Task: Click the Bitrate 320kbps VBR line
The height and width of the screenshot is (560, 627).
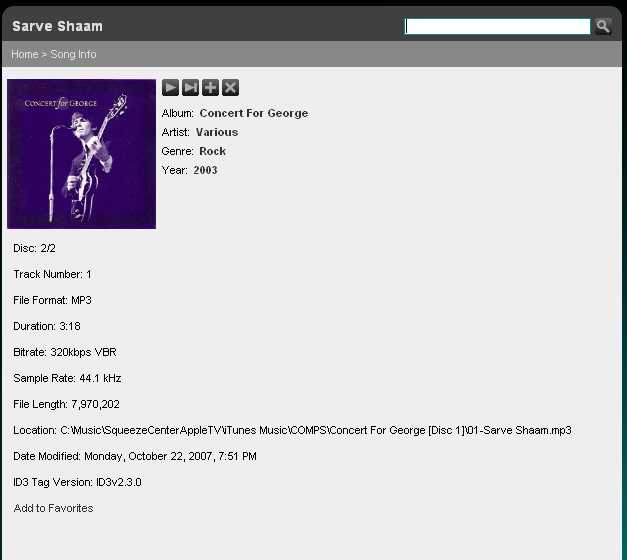Action: click(65, 352)
